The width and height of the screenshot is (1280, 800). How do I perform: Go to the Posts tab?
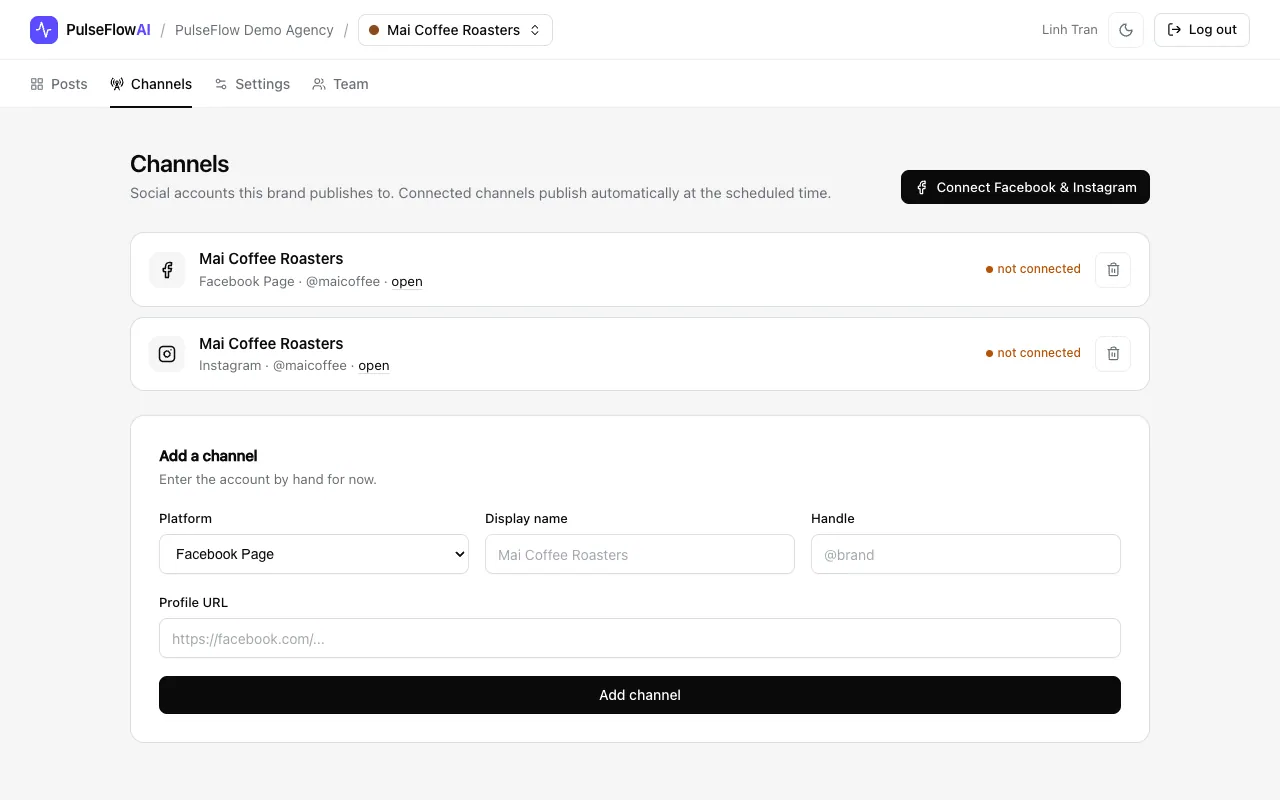[59, 84]
